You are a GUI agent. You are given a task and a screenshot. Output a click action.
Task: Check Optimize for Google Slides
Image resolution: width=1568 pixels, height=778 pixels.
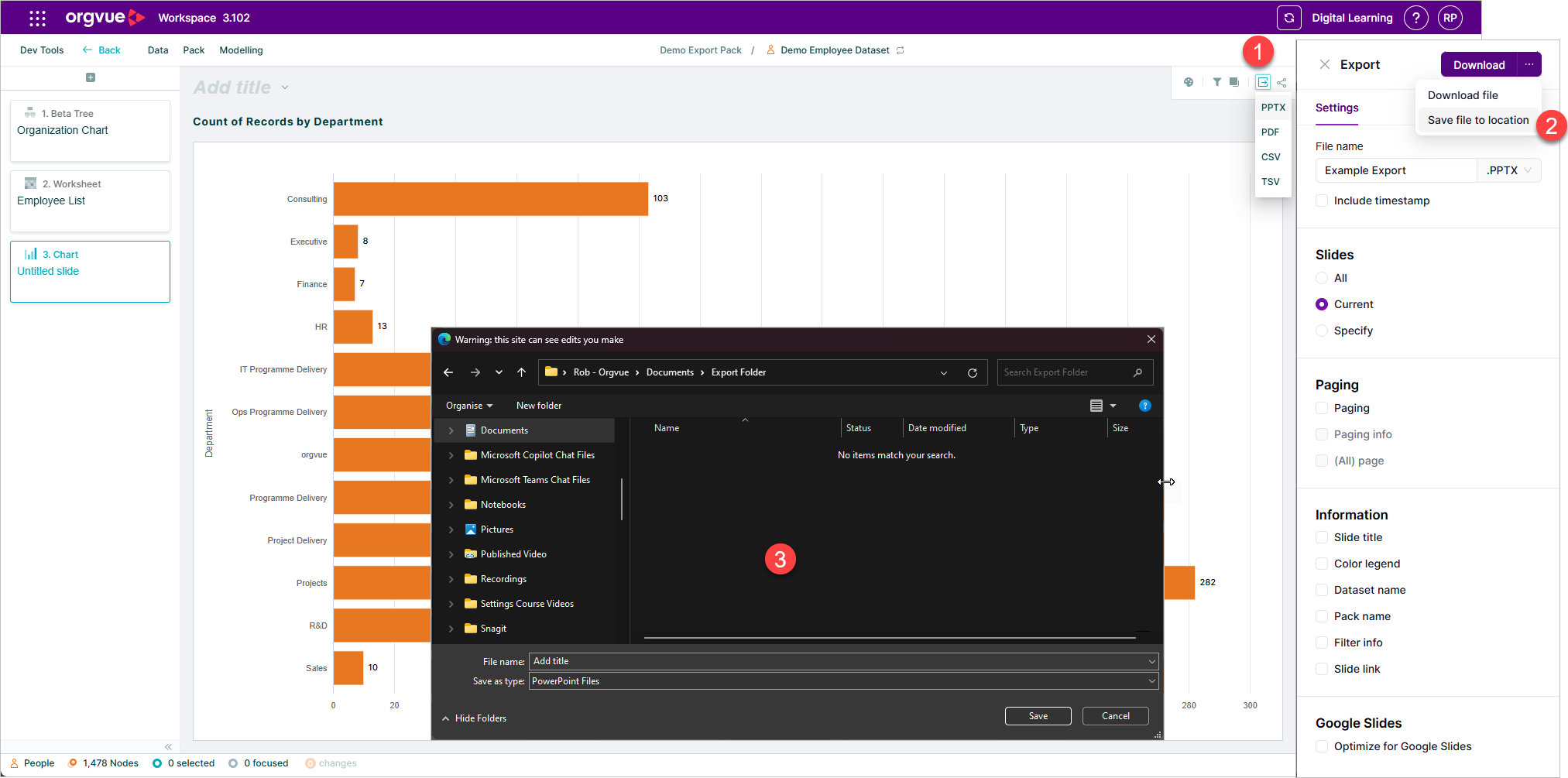tap(1322, 746)
